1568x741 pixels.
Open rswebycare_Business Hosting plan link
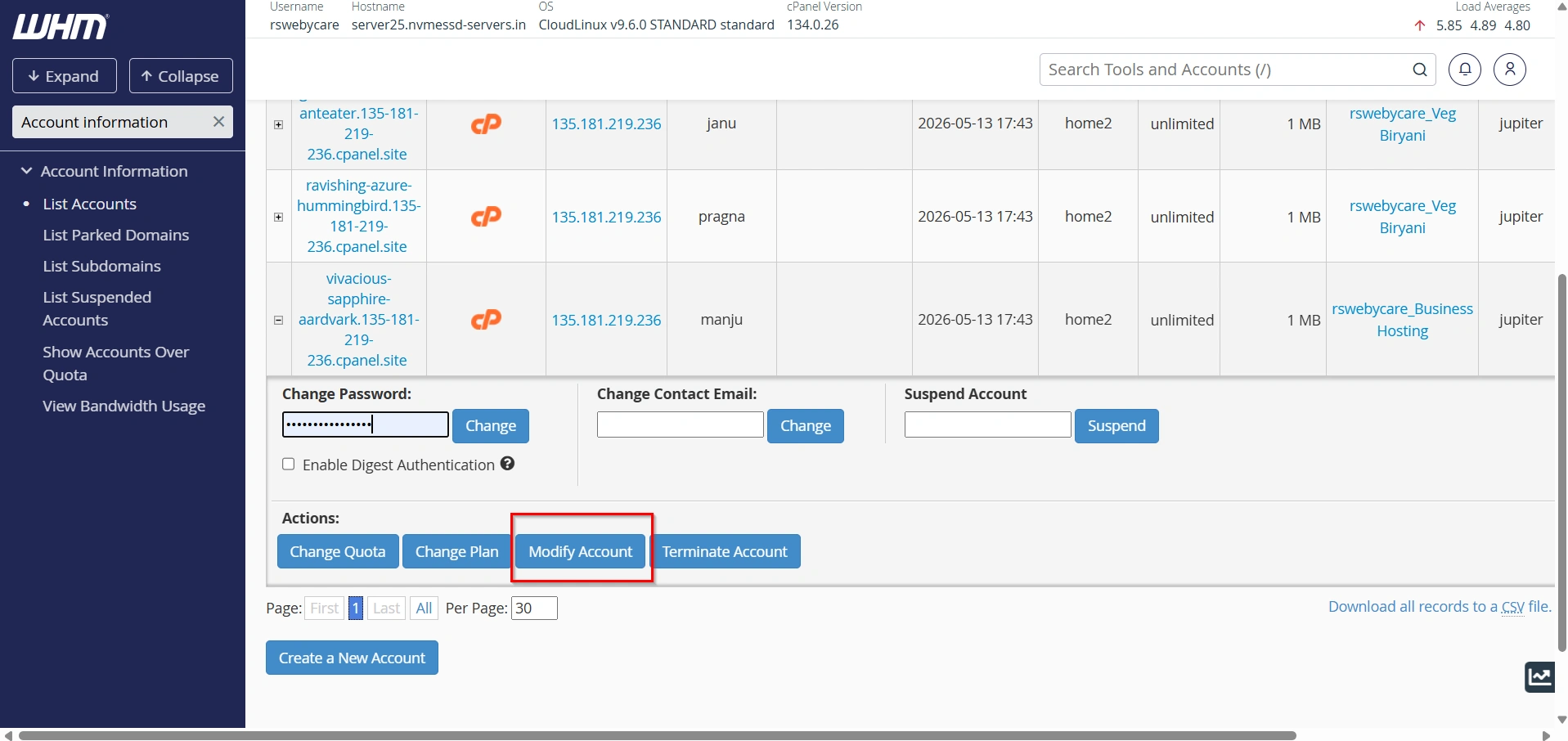pos(1403,320)
